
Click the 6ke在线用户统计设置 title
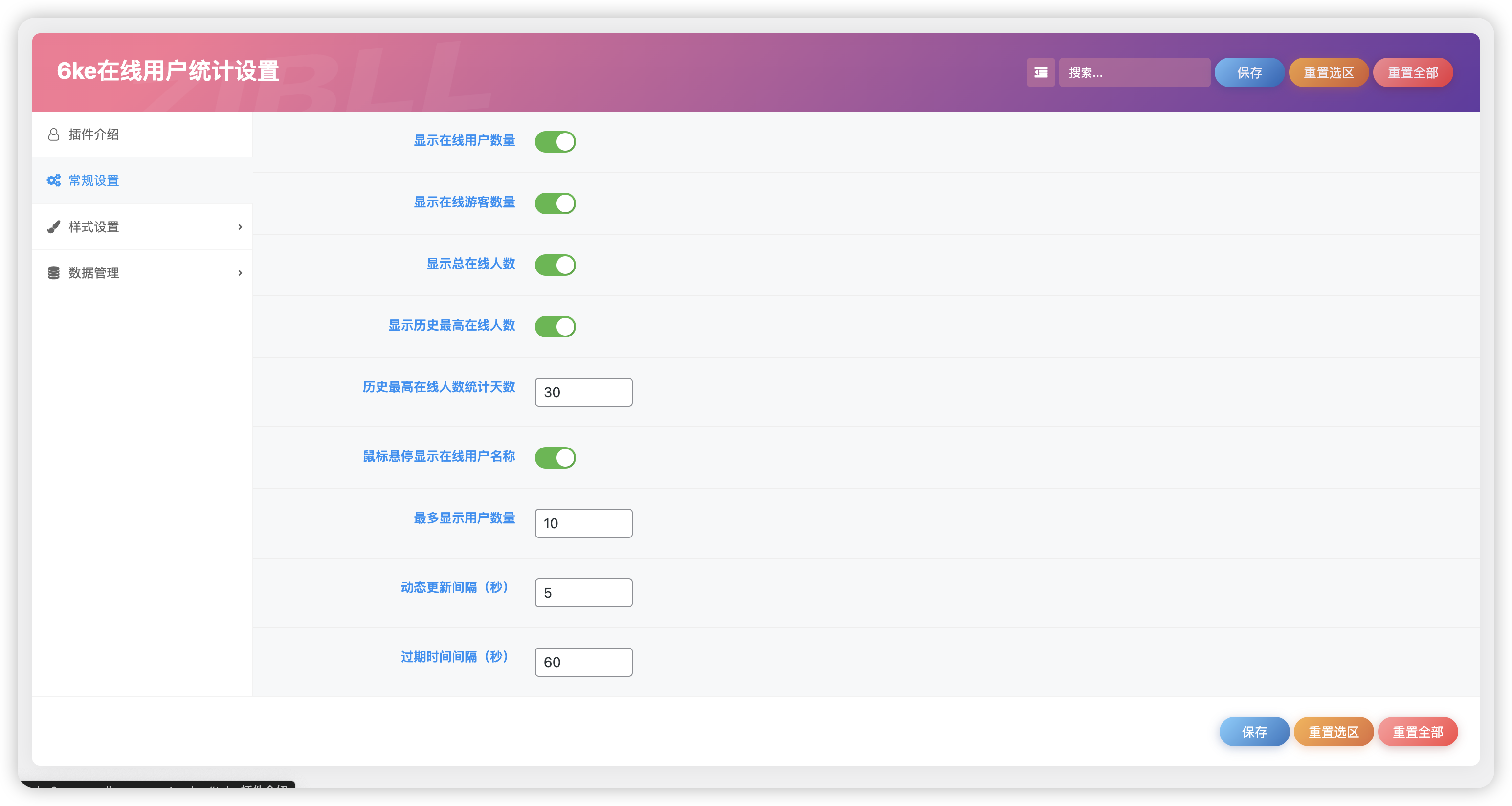click(168, 71)
